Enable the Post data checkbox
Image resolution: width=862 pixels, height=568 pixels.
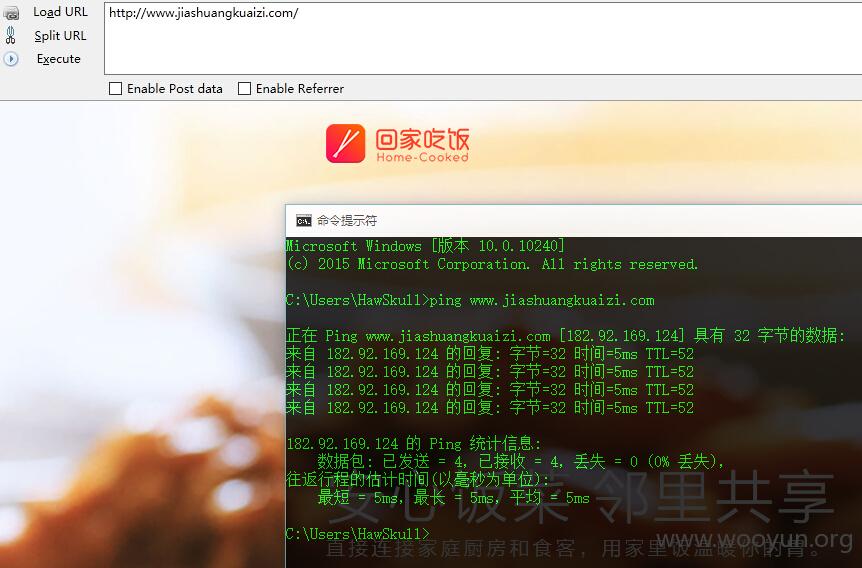115,89
